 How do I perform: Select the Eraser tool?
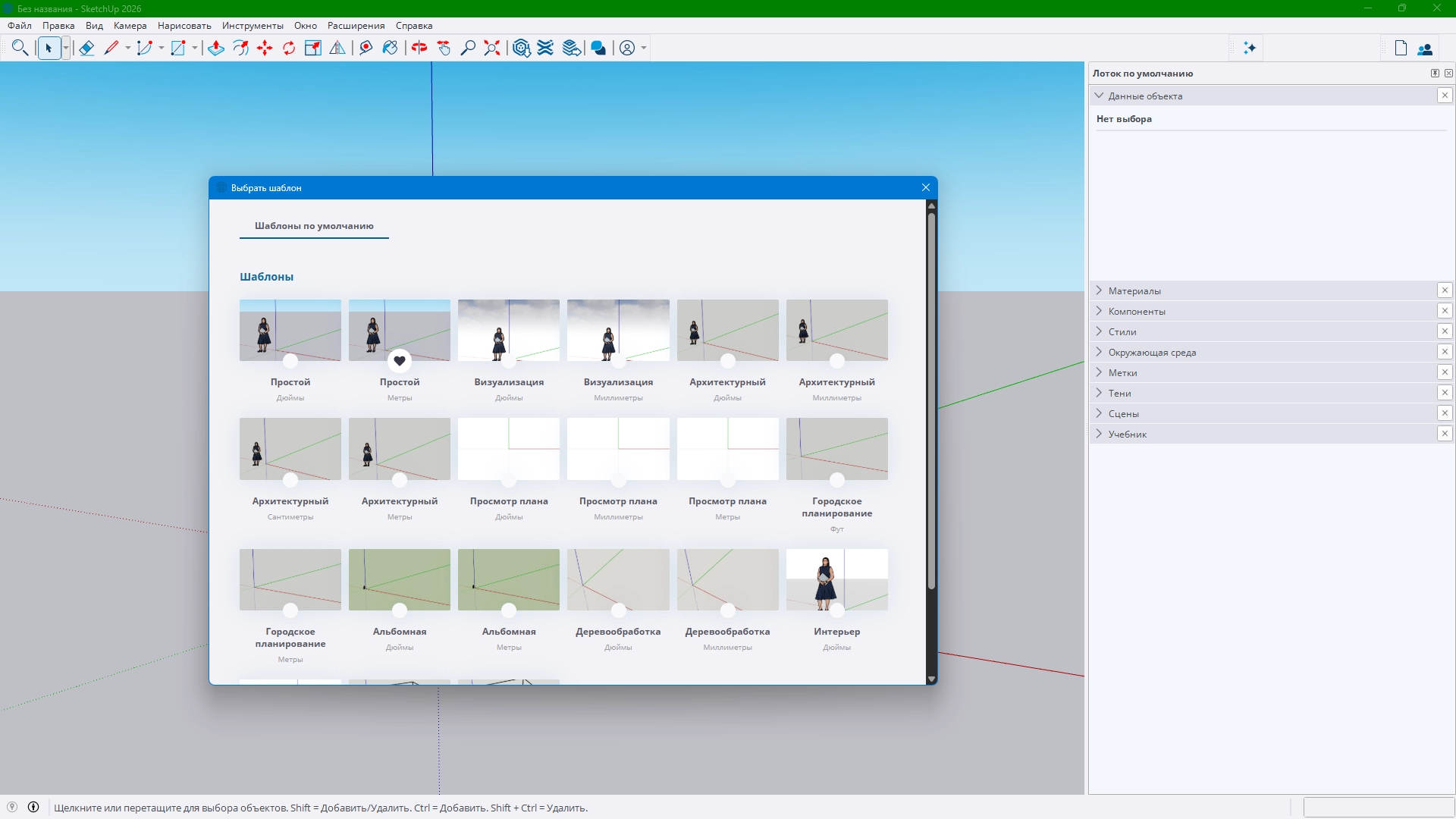pyautogui.click(x=86, y=48)
